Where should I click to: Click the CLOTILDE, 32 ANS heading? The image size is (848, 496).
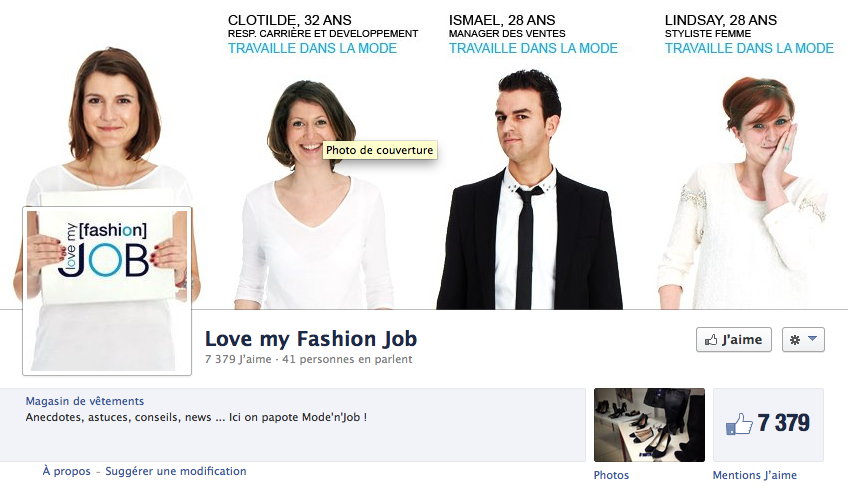click(x=290, y=19)
